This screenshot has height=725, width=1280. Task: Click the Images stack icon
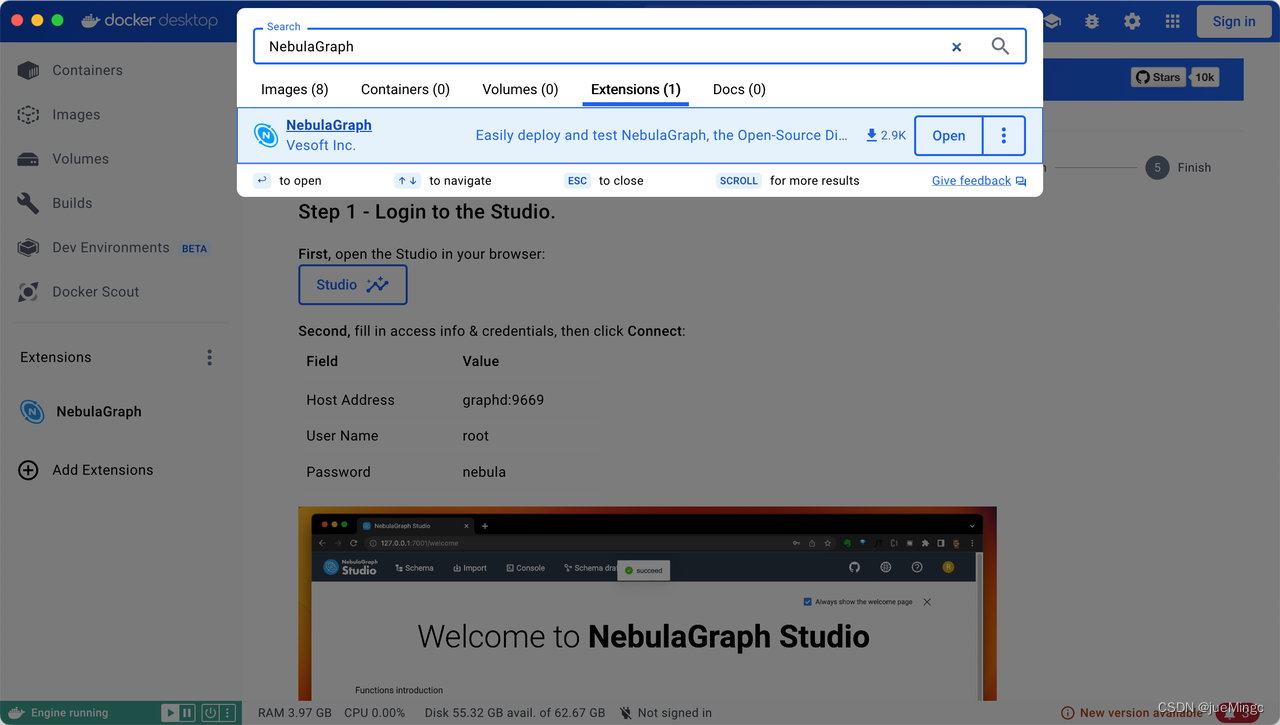[x=28, y=114]
